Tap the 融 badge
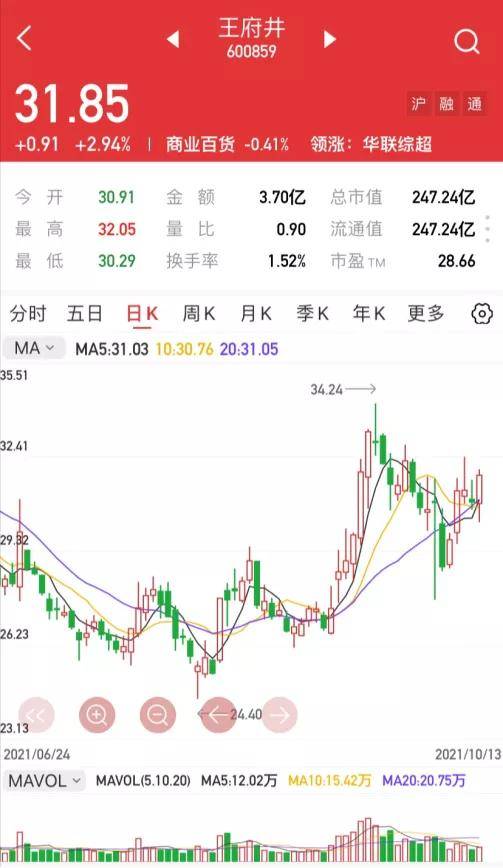 [x=447, y=104]
